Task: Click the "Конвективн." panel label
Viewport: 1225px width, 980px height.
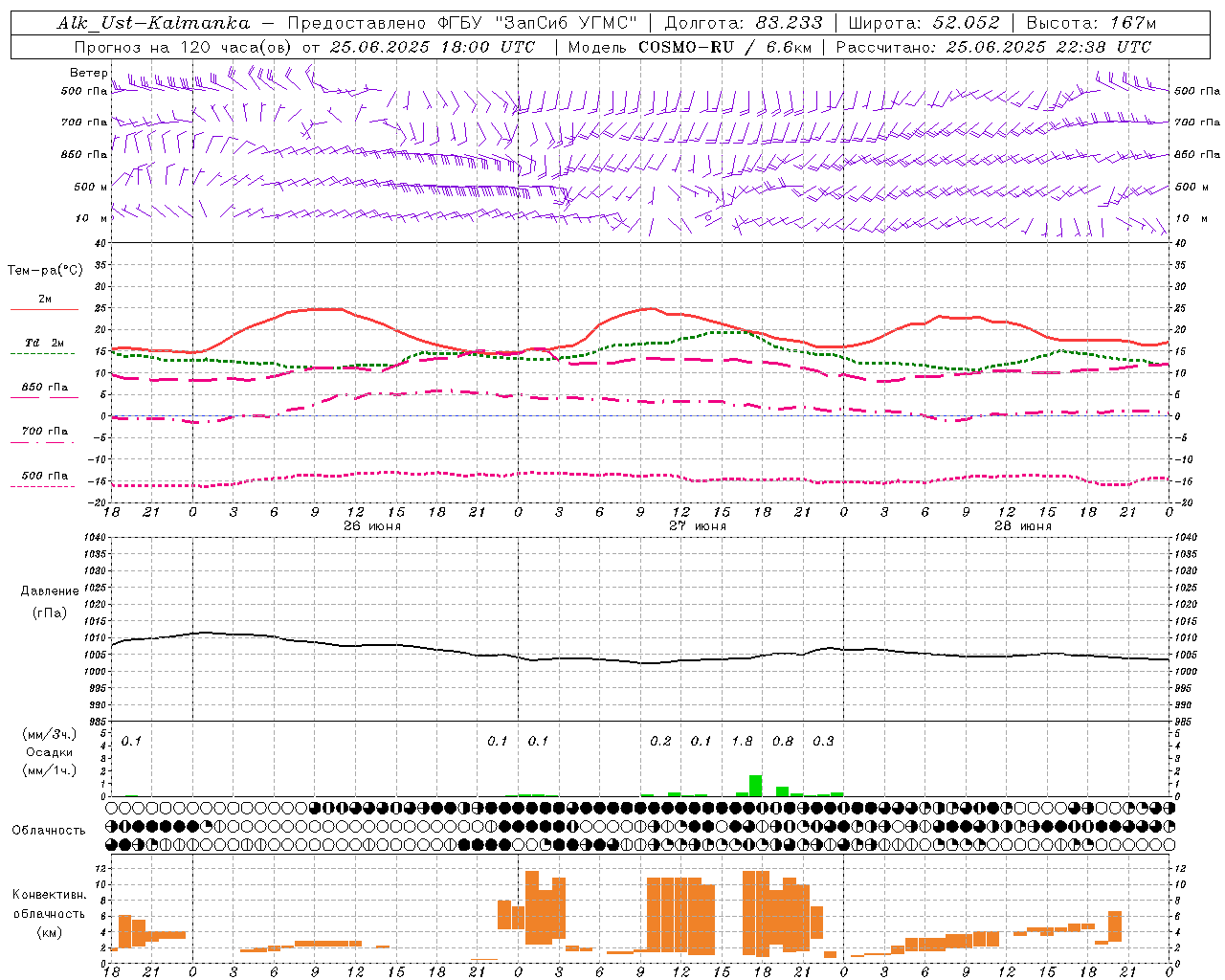Action: coord(50,895)
